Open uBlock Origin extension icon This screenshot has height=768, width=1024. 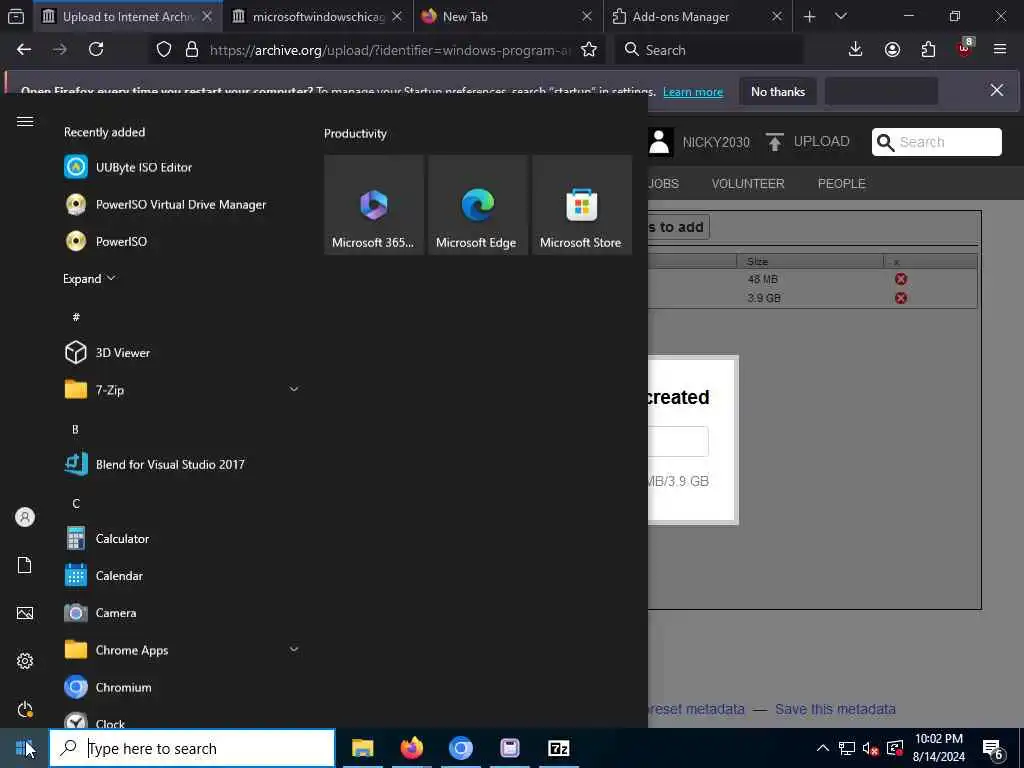[x=965, y=48]
